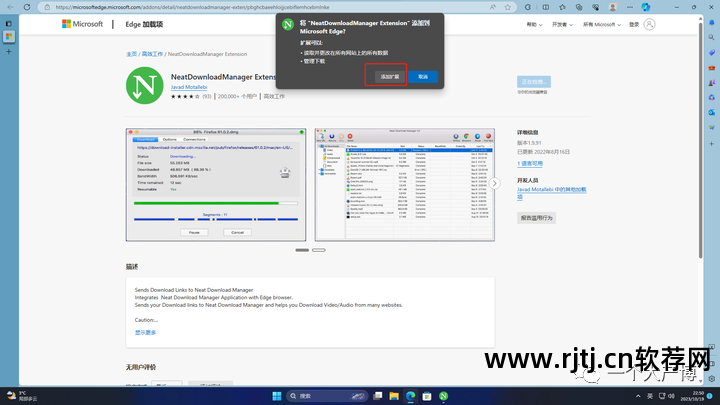Add new tab with left sidebar plus
Viewport: 720px width, 405px height.
[9, 52]
